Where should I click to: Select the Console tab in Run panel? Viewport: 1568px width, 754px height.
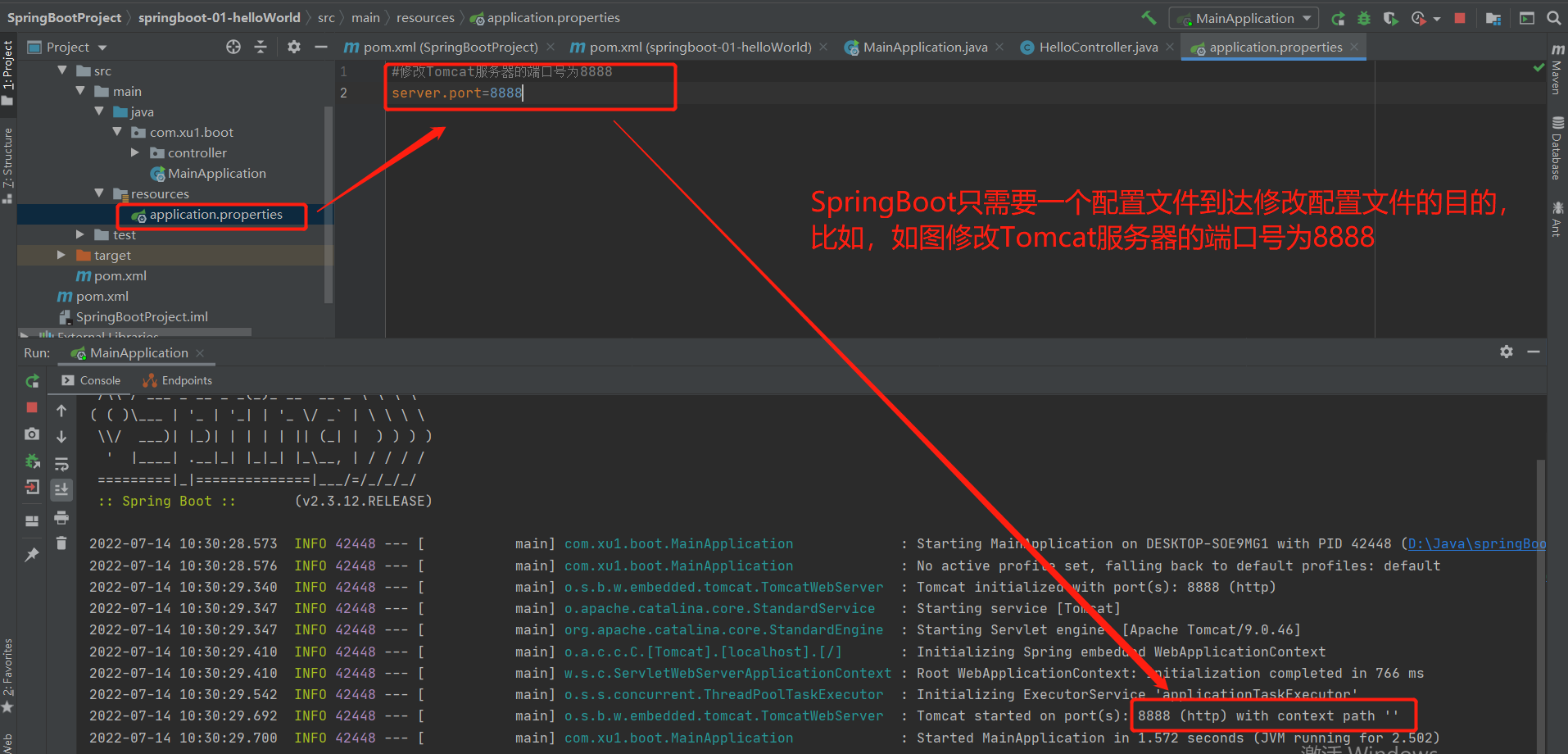pyautogui.click(x=92, y=380)
